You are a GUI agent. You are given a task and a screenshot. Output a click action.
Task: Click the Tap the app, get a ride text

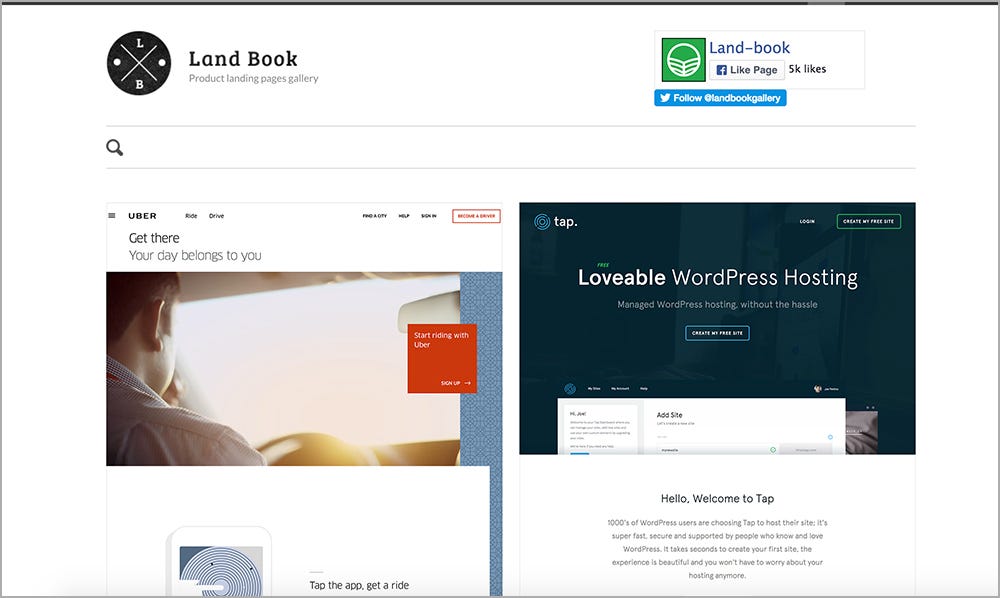(x=359, y=585)
